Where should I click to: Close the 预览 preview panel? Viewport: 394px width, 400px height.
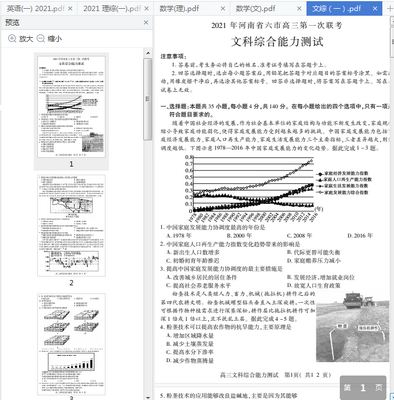click(146, 22)
